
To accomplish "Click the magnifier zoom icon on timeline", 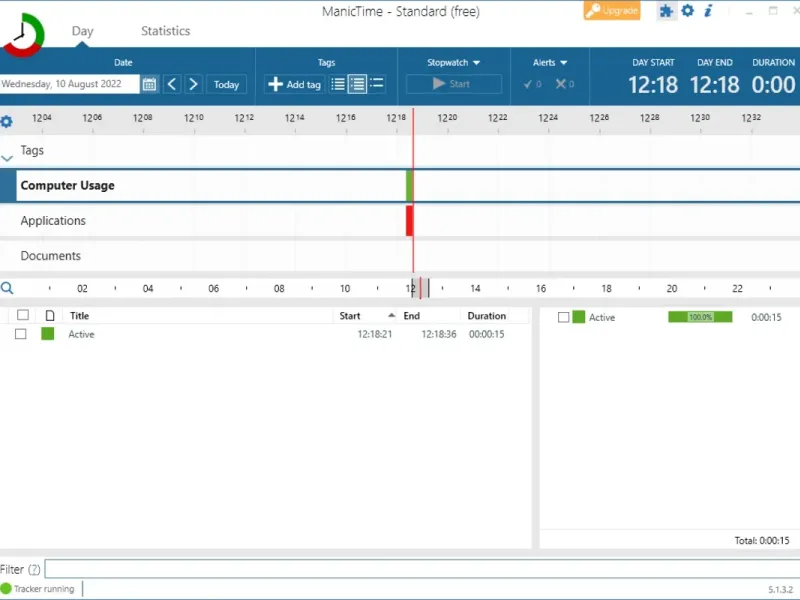I will [x=7, y=288].
